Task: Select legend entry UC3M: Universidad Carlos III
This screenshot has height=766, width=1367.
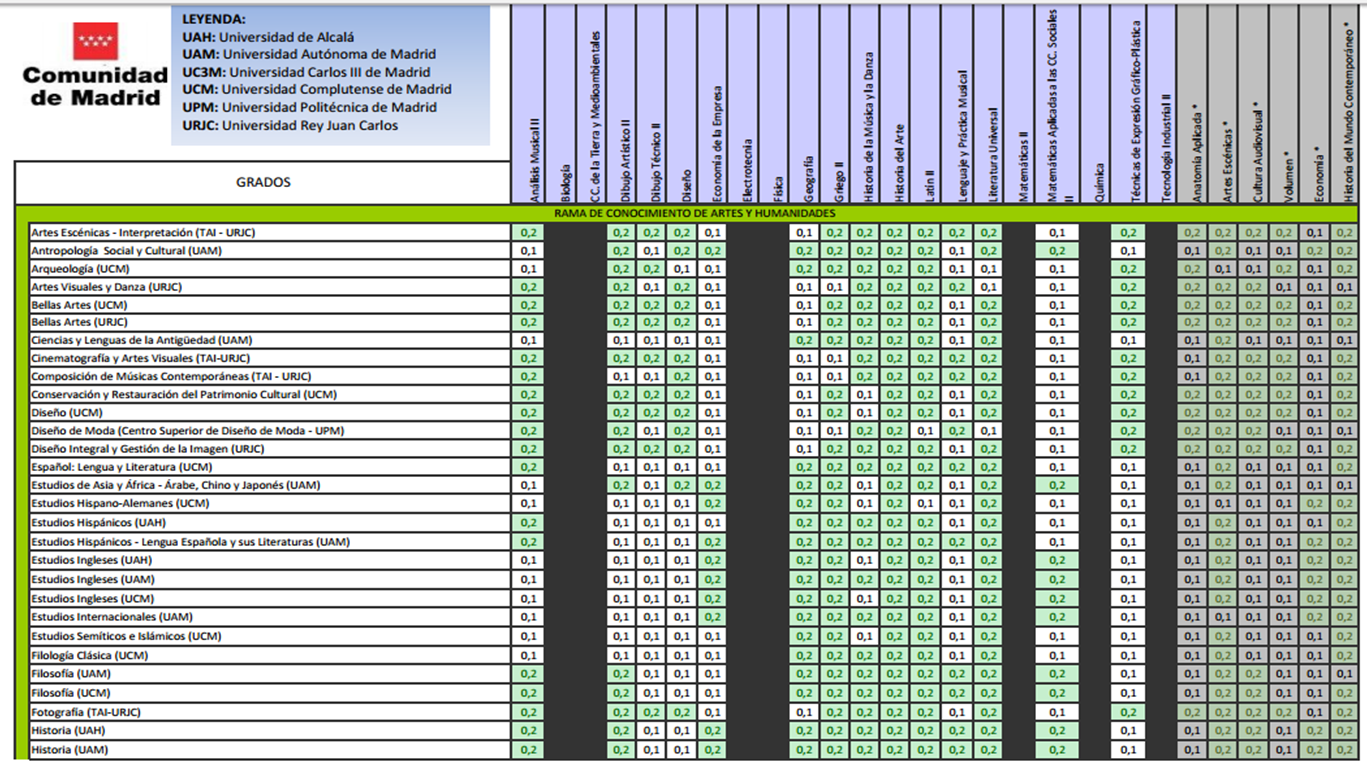Action: tap(306, 72)
